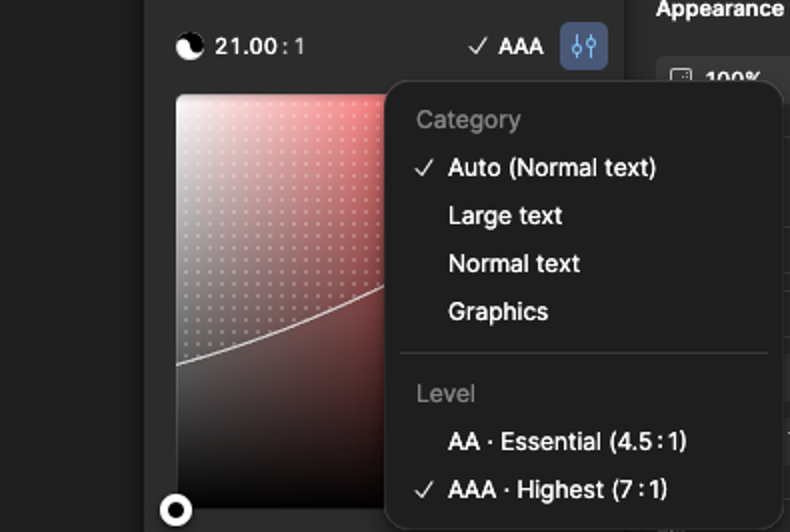Click the Appearance section heading
This screenshot has height=532, width=790.
pos(720,9)
